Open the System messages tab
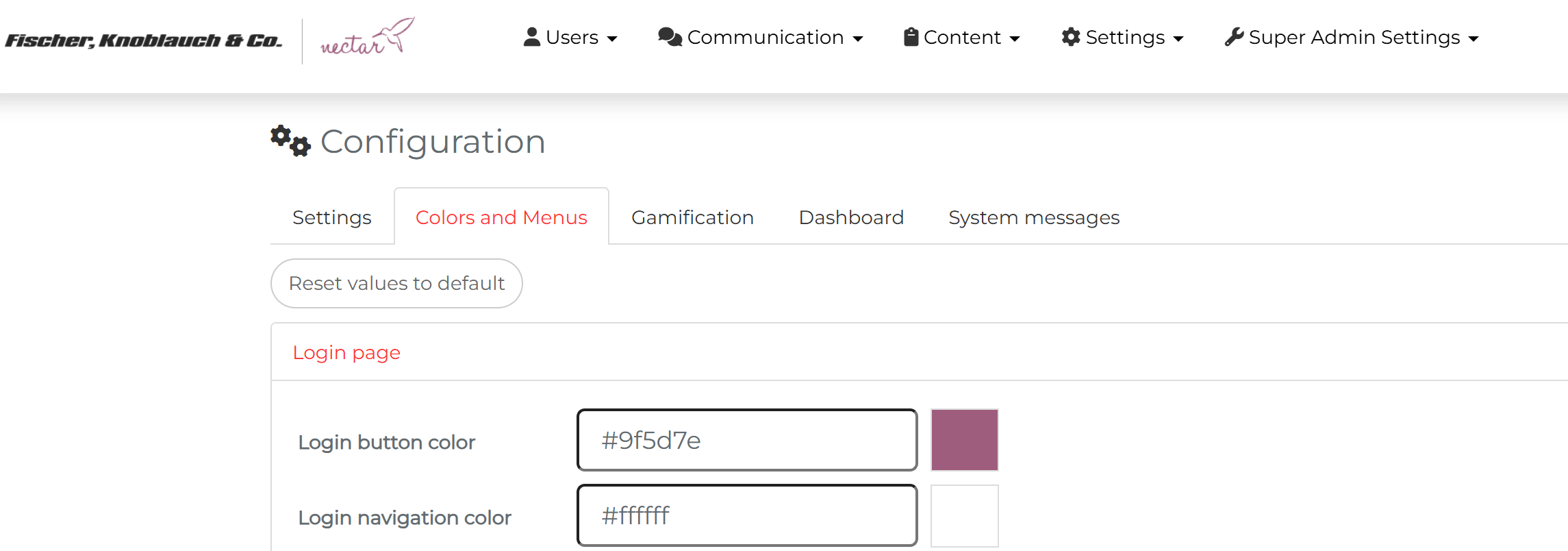The width and height of the screenshot is (1568, 551). coord(1034,217)
